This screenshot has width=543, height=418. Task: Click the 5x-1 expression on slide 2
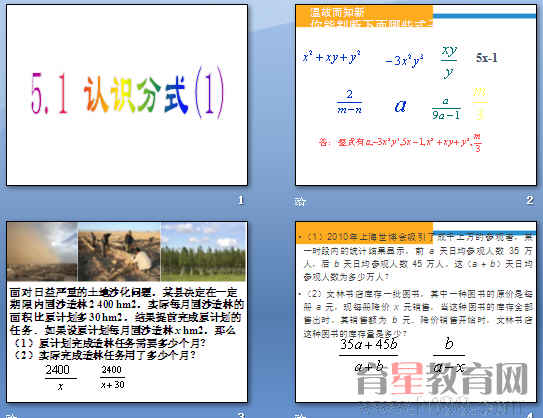[487, 58]
